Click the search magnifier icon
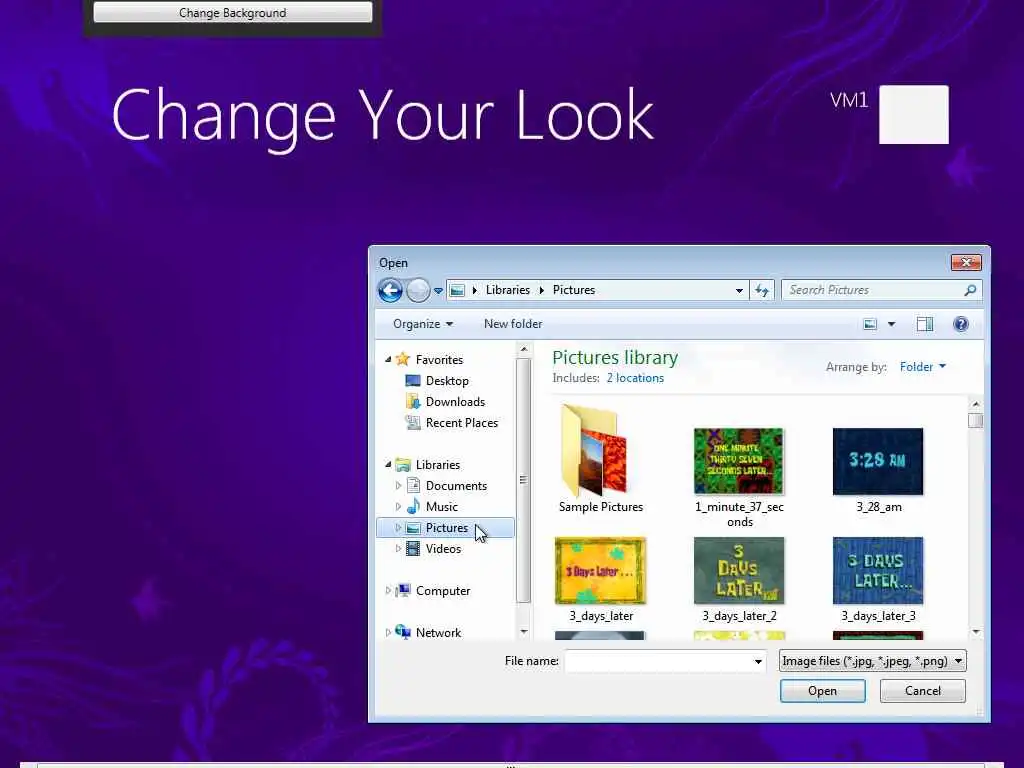 tap(970, 290)
